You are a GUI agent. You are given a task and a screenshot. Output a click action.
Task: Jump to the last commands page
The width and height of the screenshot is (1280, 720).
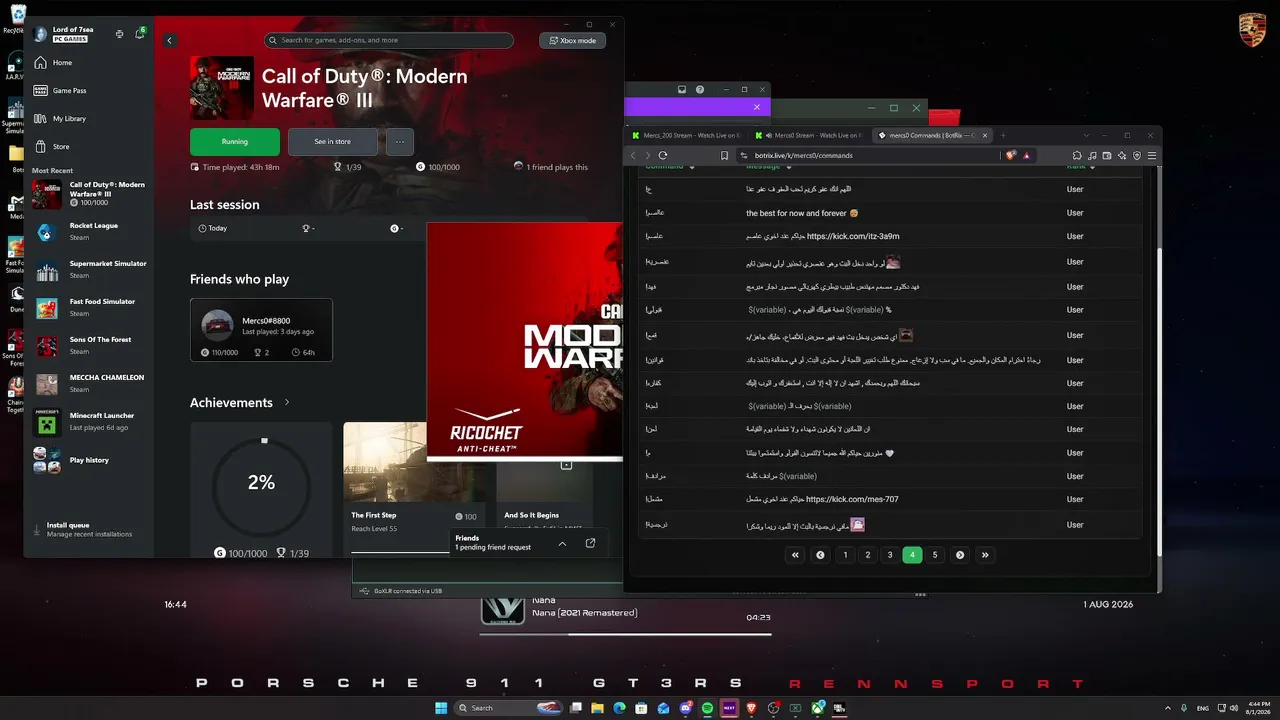click(x=985, y=555)
